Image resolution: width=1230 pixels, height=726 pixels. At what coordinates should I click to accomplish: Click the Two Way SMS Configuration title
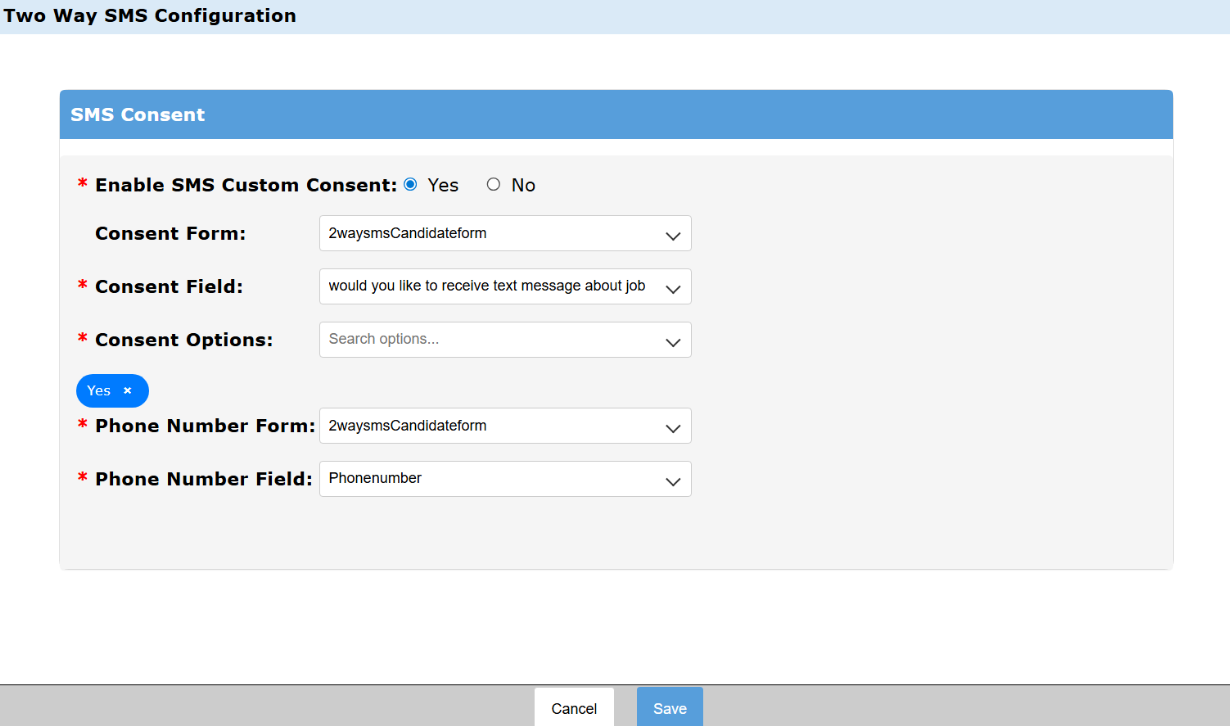150,16
